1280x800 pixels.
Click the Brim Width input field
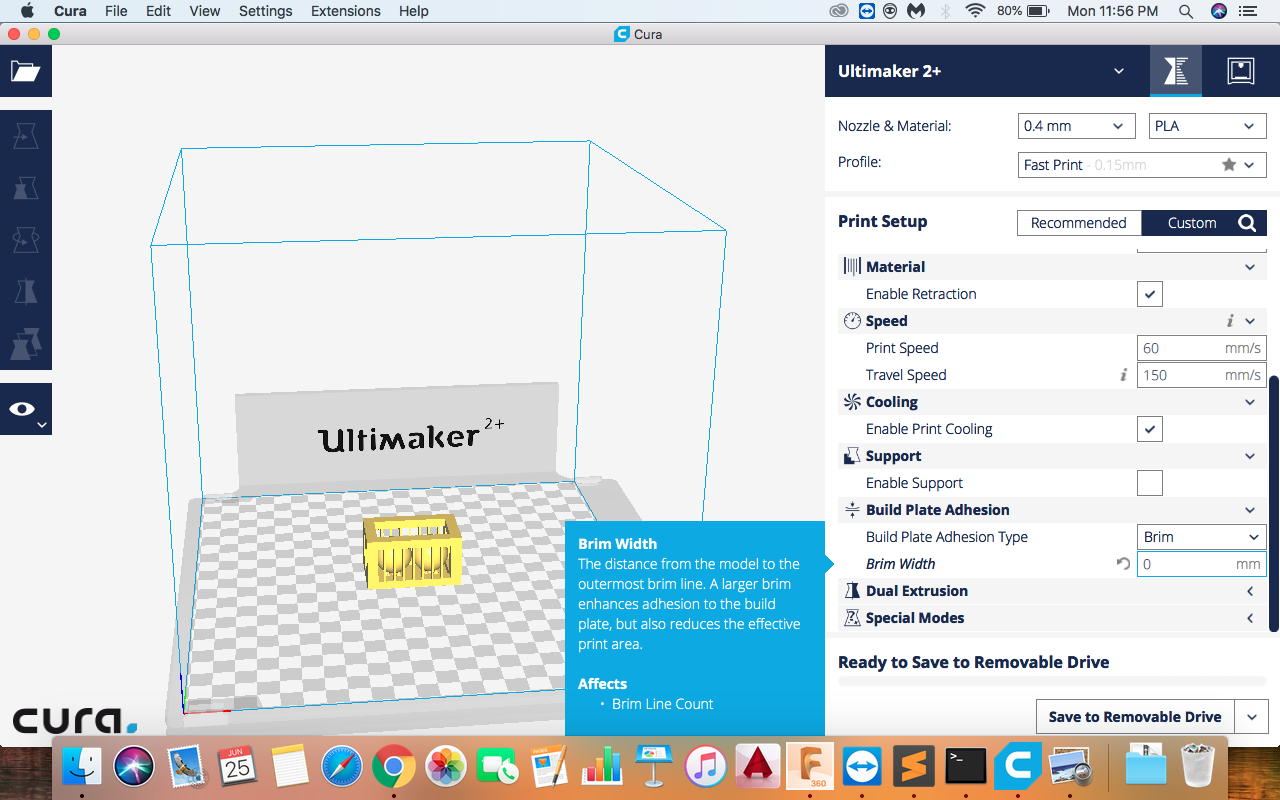point(1202,564)
